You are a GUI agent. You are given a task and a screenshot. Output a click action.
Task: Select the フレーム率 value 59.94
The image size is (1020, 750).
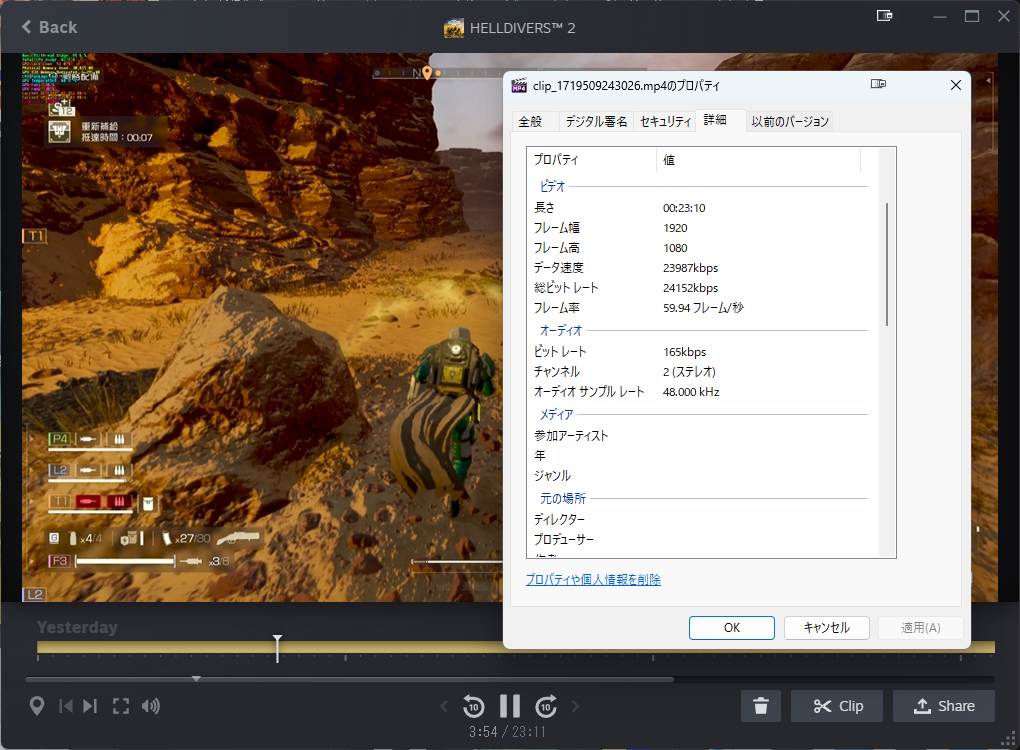click(x=703, y=308)
